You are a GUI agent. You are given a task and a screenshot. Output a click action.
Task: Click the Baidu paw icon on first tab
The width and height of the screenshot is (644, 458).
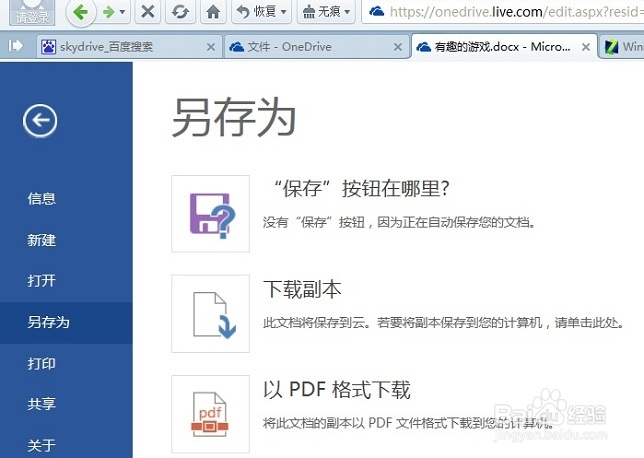(48, 47)
